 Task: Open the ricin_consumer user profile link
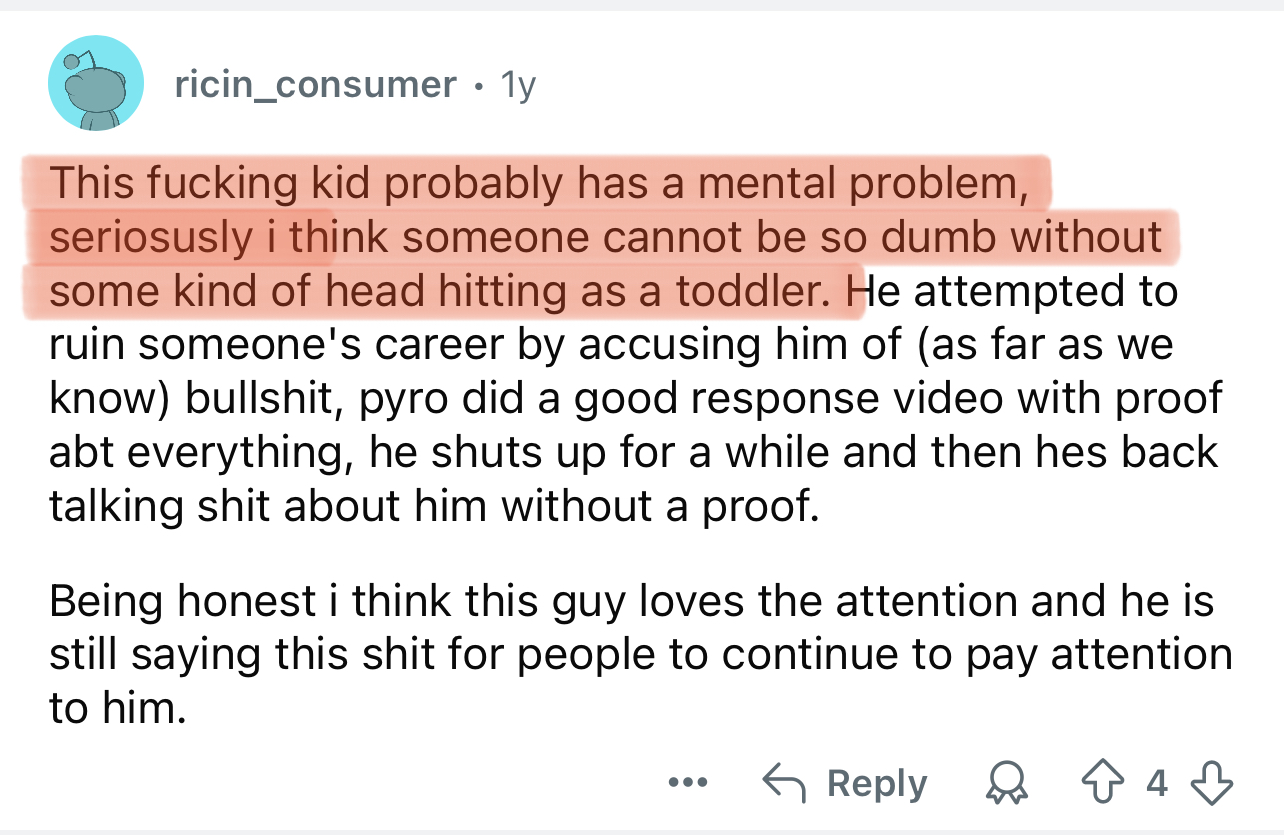point(315,85)
